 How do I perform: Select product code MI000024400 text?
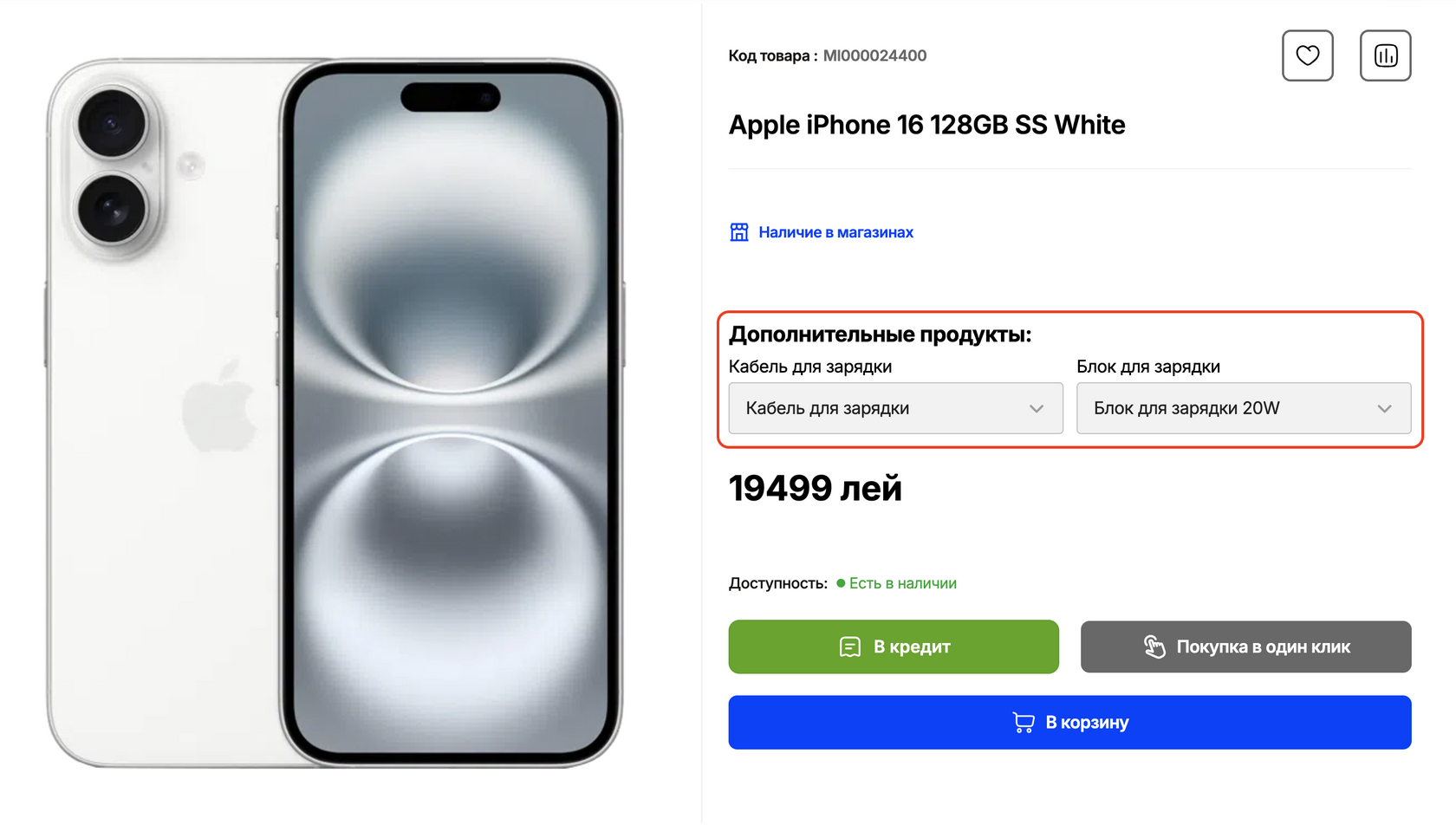pyautogui.click(x=874, y=55)
